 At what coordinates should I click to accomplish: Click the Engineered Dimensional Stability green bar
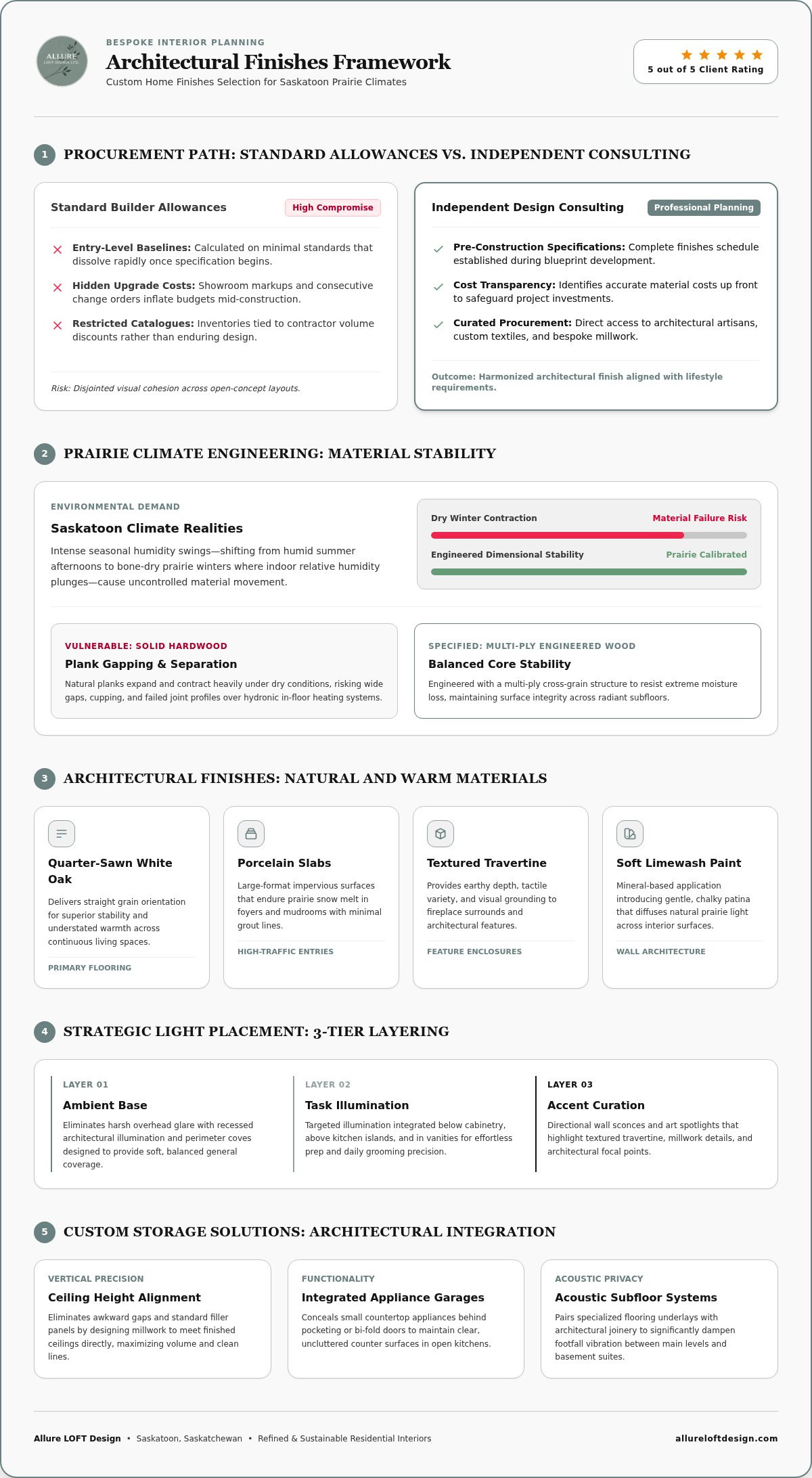coord(589,572)
